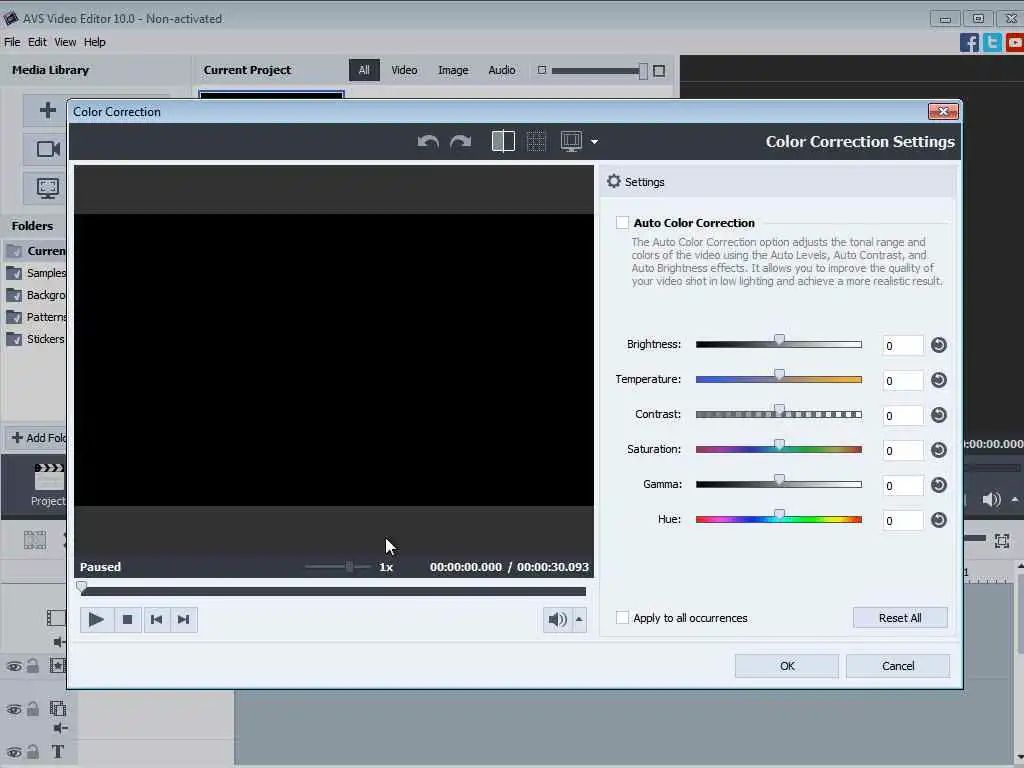Toggle split before/after preview icon
The image size is (1024, 768).
tap(503, 141)
